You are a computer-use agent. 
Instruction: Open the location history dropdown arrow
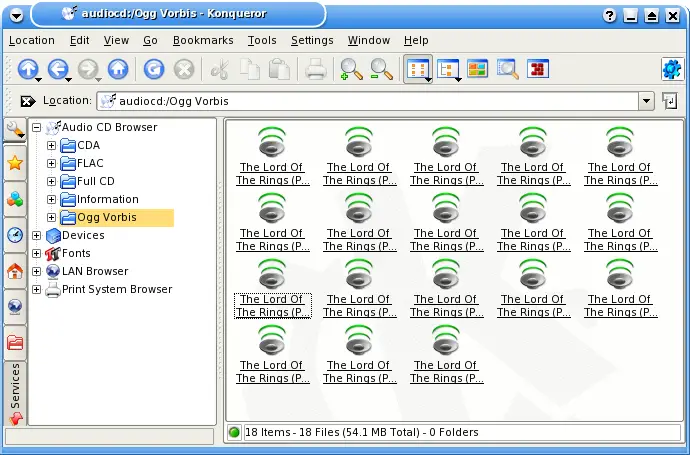[646, 101]
